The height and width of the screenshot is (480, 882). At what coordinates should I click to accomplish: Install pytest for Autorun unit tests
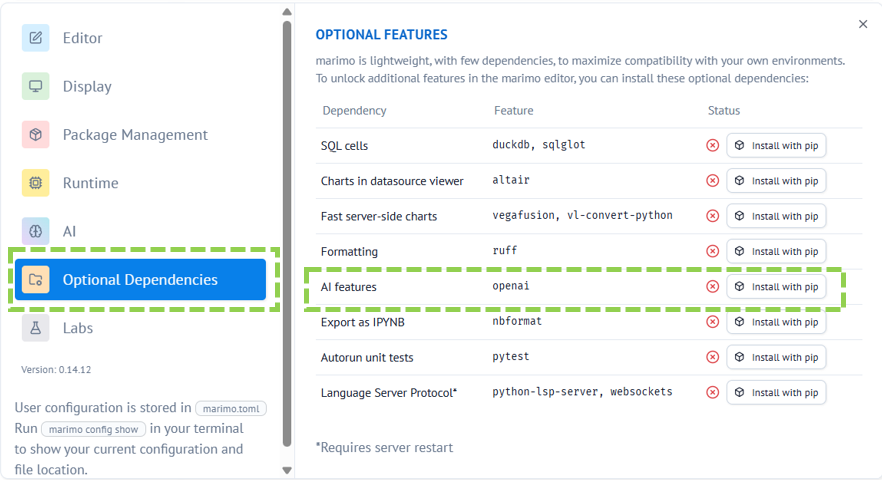coord(776,357)
